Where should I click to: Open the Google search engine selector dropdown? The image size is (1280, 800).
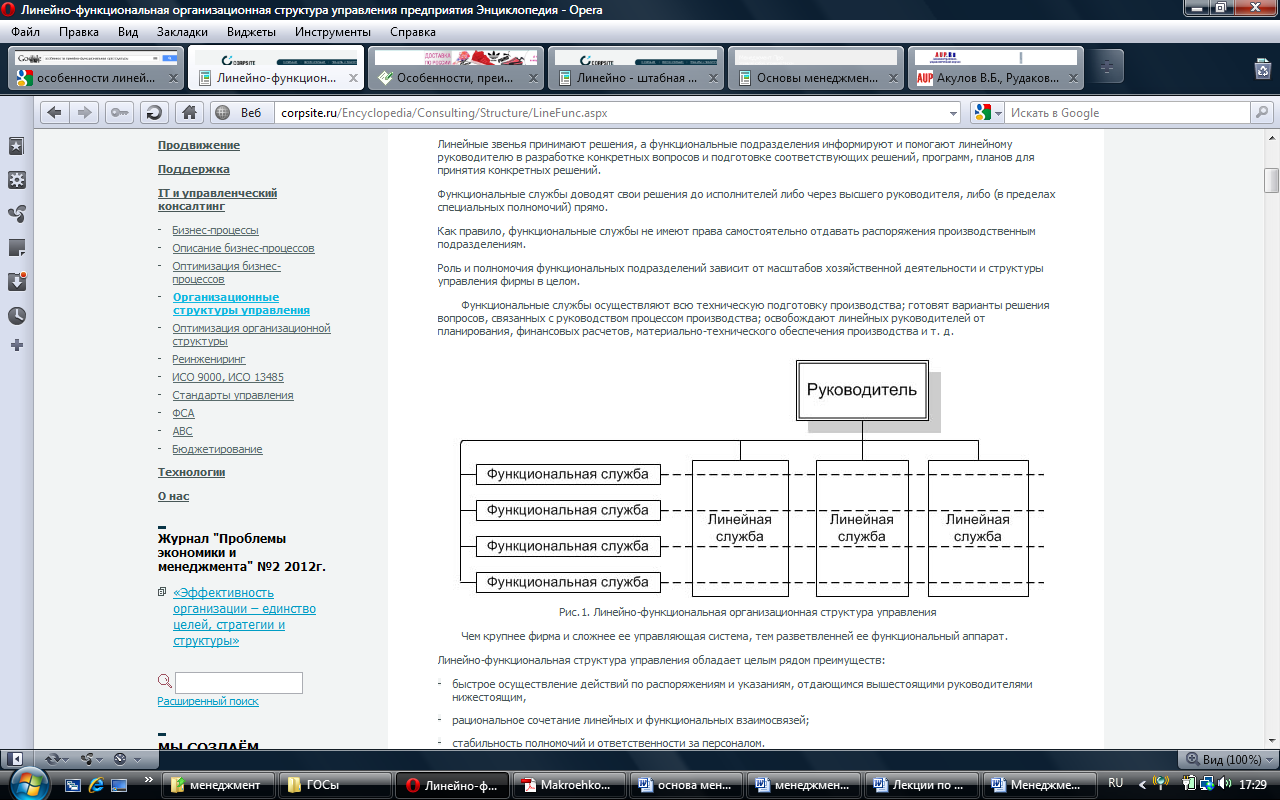(988, 113)
